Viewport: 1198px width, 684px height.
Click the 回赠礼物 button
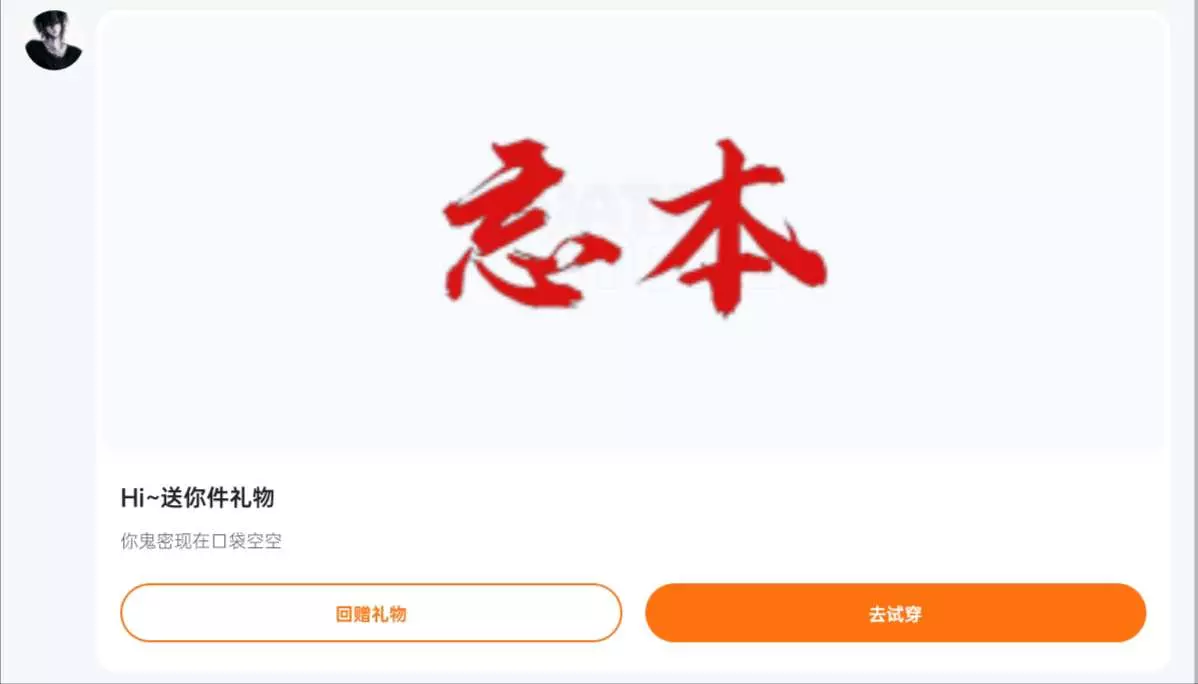(x=371, y=613)
